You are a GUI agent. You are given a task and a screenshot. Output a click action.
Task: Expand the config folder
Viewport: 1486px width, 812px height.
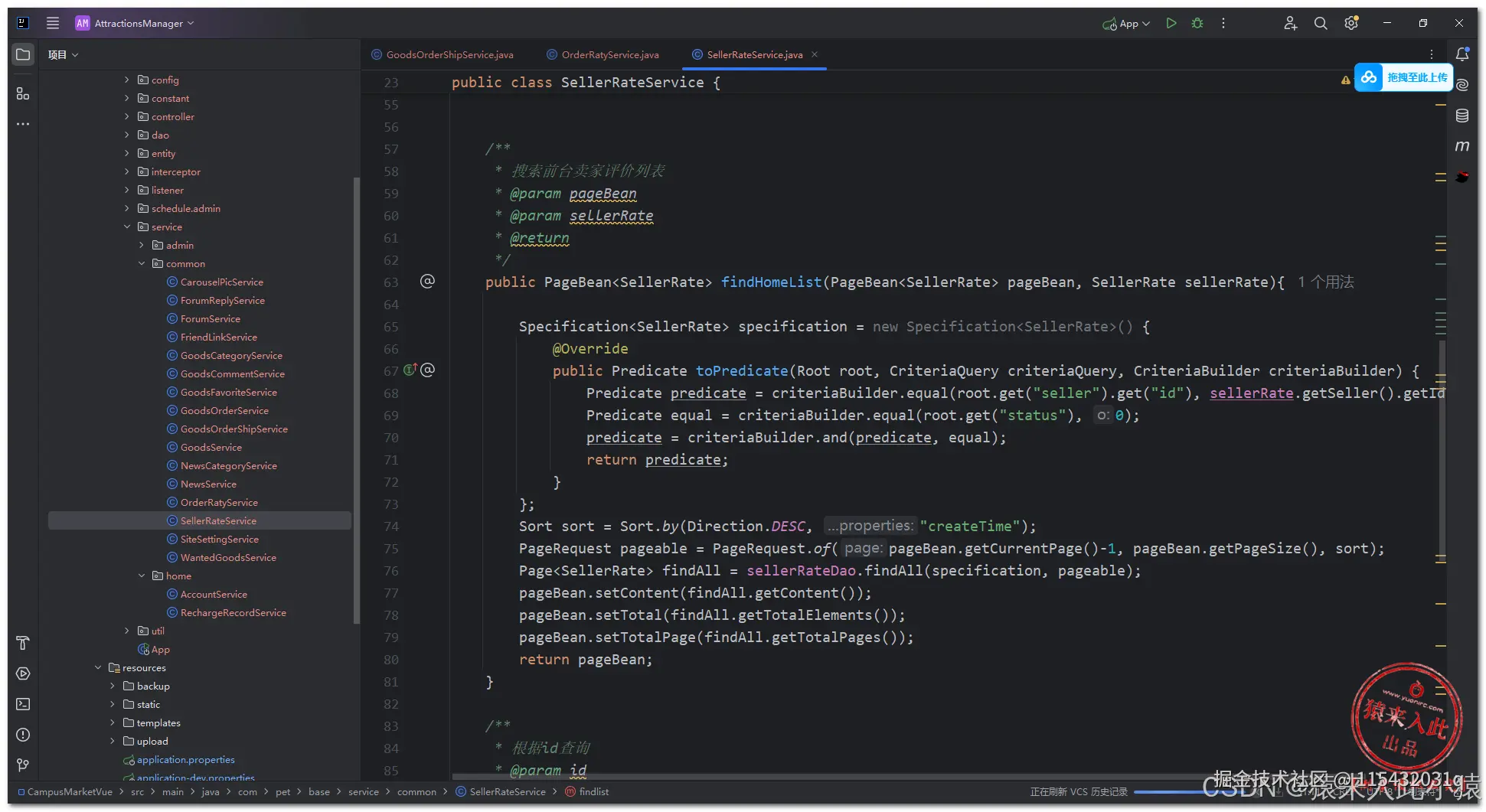pyautogui.click(x=127, y=80)
